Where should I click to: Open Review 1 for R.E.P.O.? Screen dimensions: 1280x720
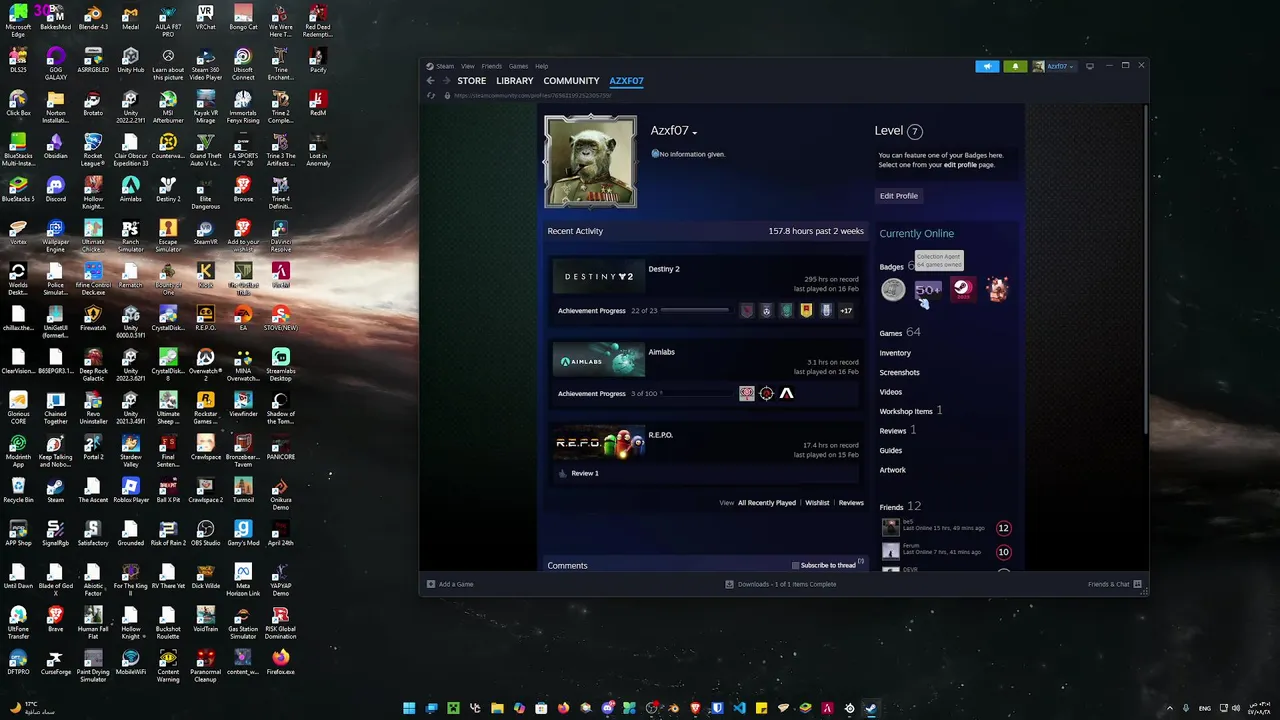(x=585, y=473)
